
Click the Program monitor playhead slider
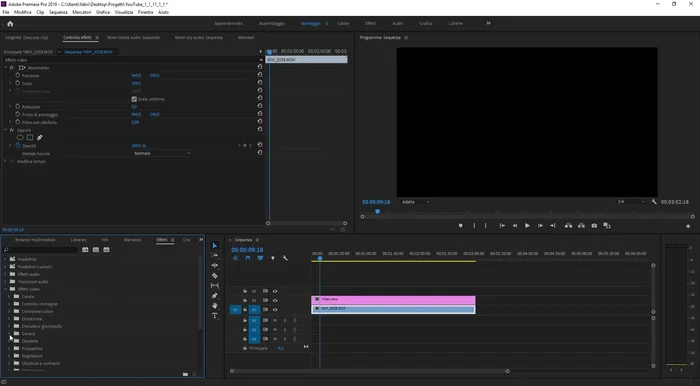[x=377, y=212]
